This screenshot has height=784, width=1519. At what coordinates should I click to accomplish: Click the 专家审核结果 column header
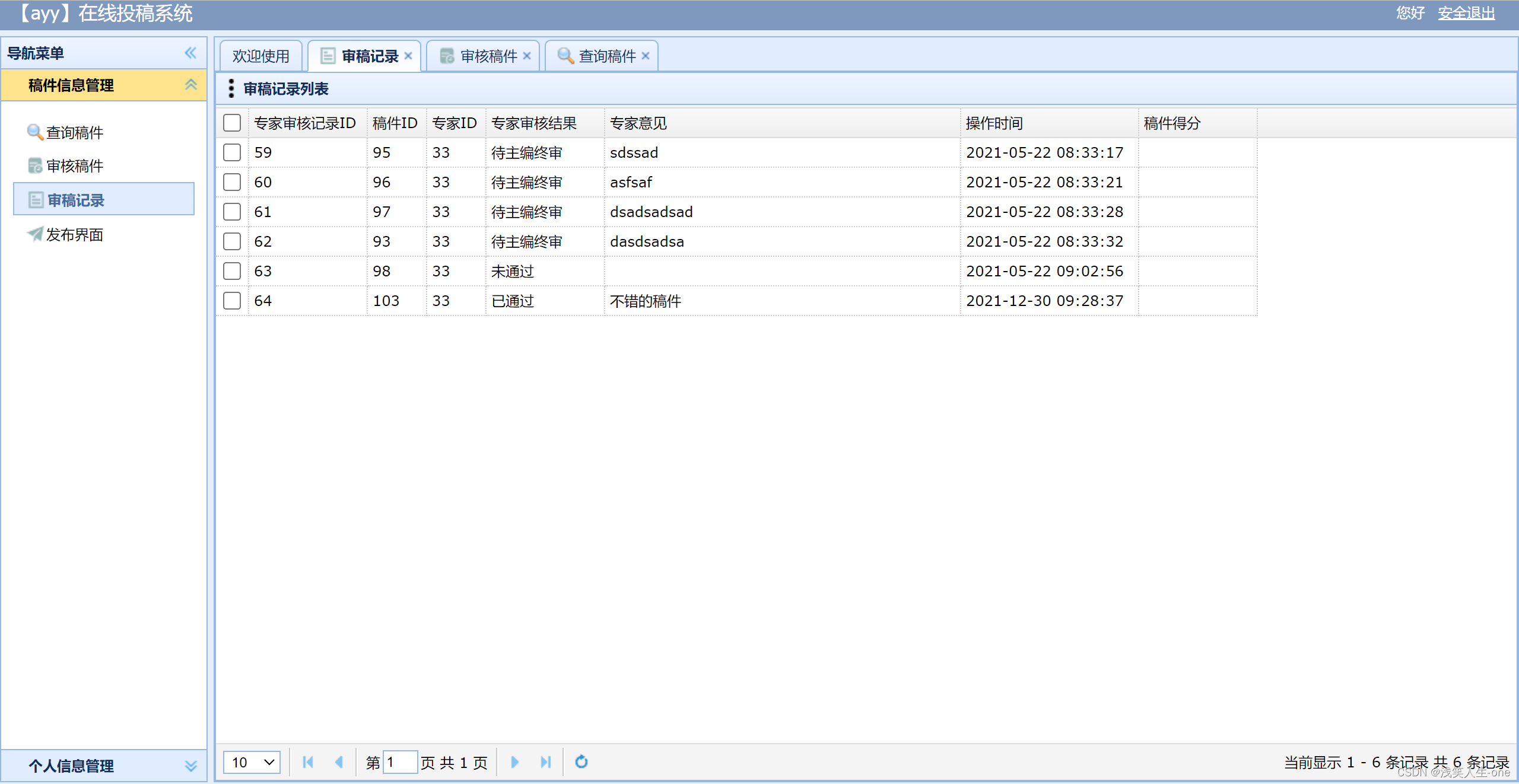click(x=545, y=123)
